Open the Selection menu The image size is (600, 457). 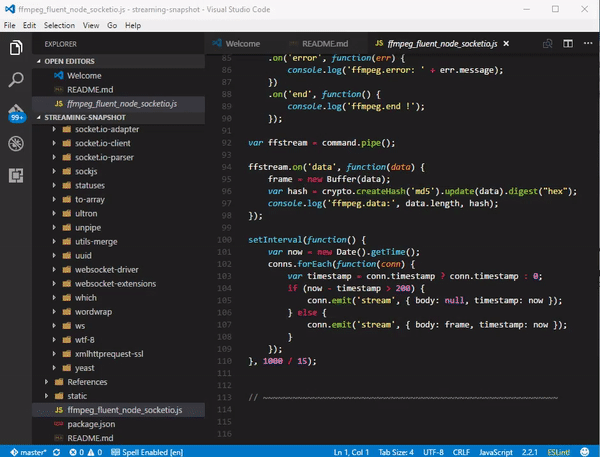click(58, 25)
